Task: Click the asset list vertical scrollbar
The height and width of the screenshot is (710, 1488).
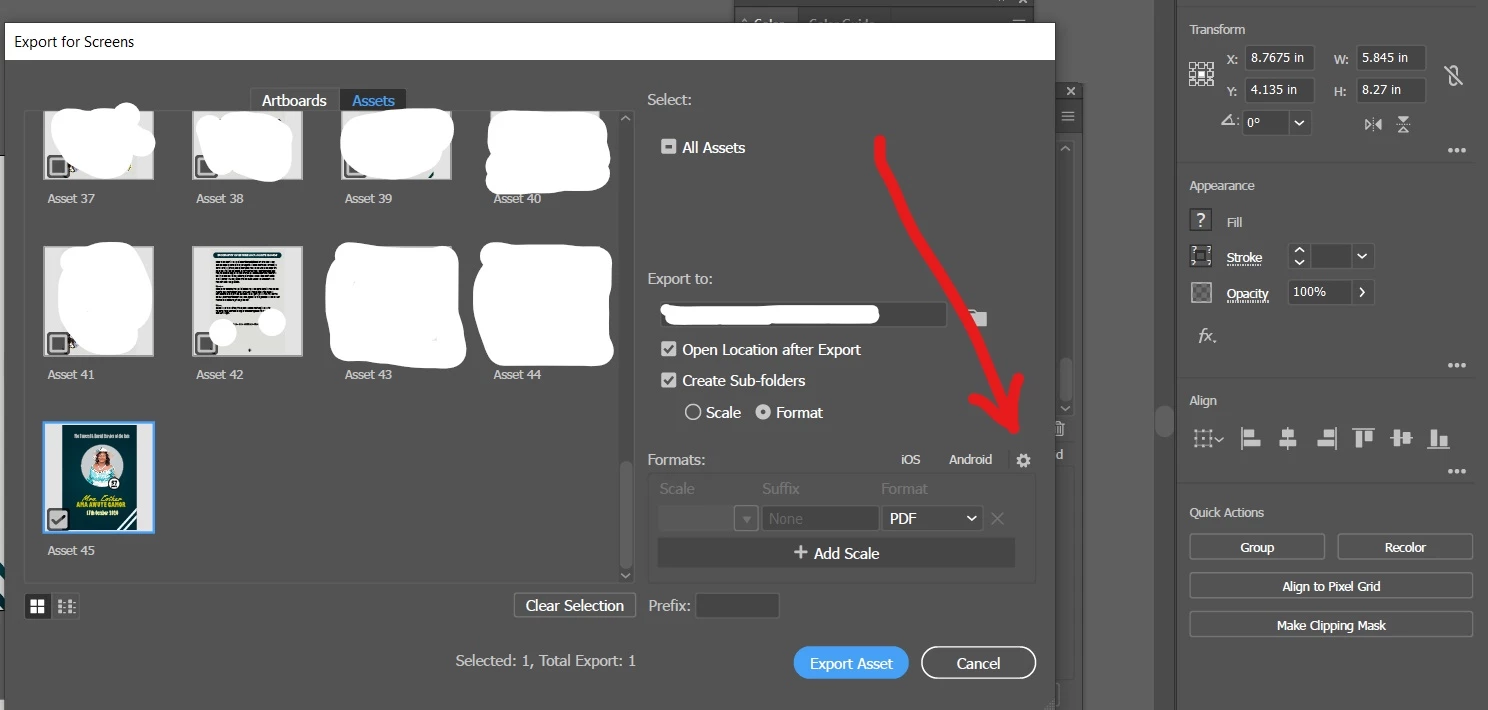Action: click(626, 515)
